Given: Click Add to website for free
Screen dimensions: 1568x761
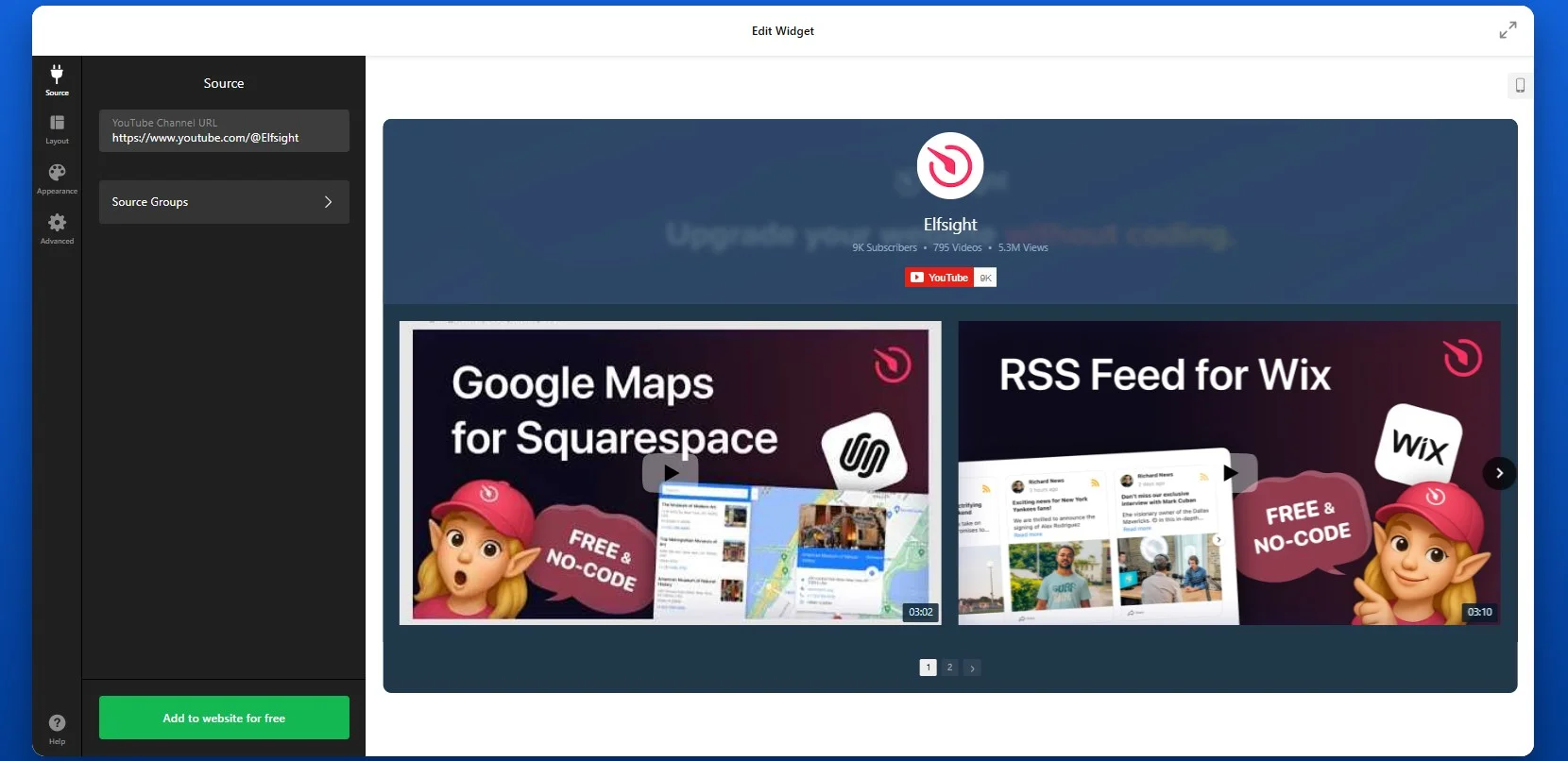Looking at the screenshot, I should [x=224, y=718].
